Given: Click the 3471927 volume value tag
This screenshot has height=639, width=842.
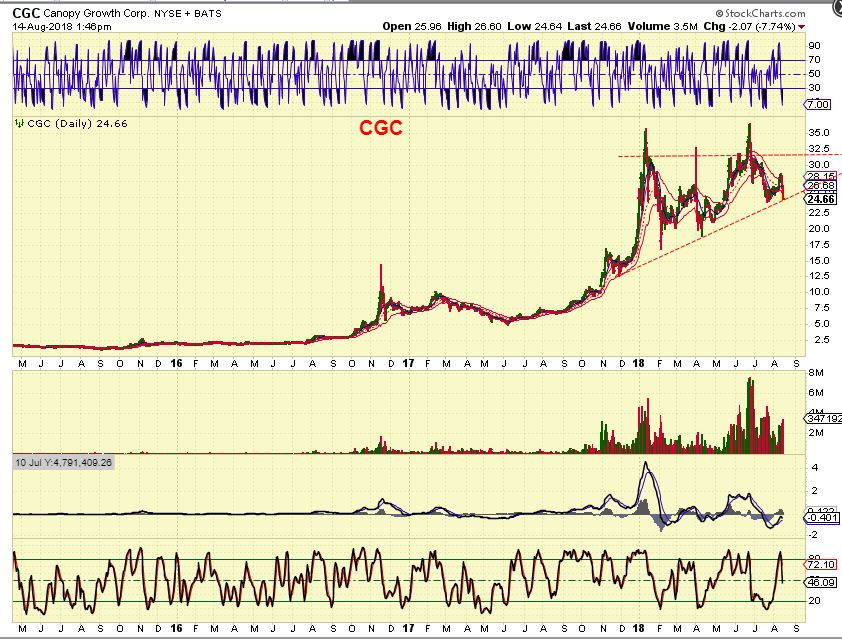Looking at the screenshot, I should coord(823,418).
